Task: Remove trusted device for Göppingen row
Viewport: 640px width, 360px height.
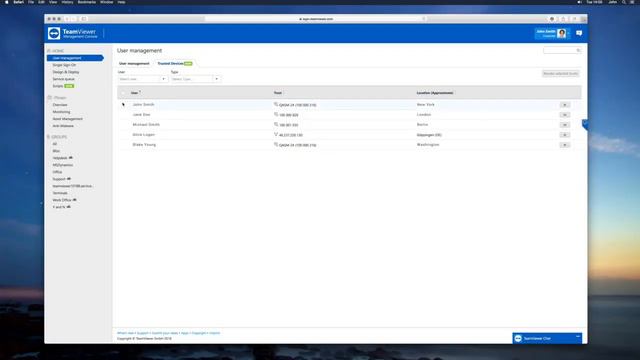Action: [564, 135]
